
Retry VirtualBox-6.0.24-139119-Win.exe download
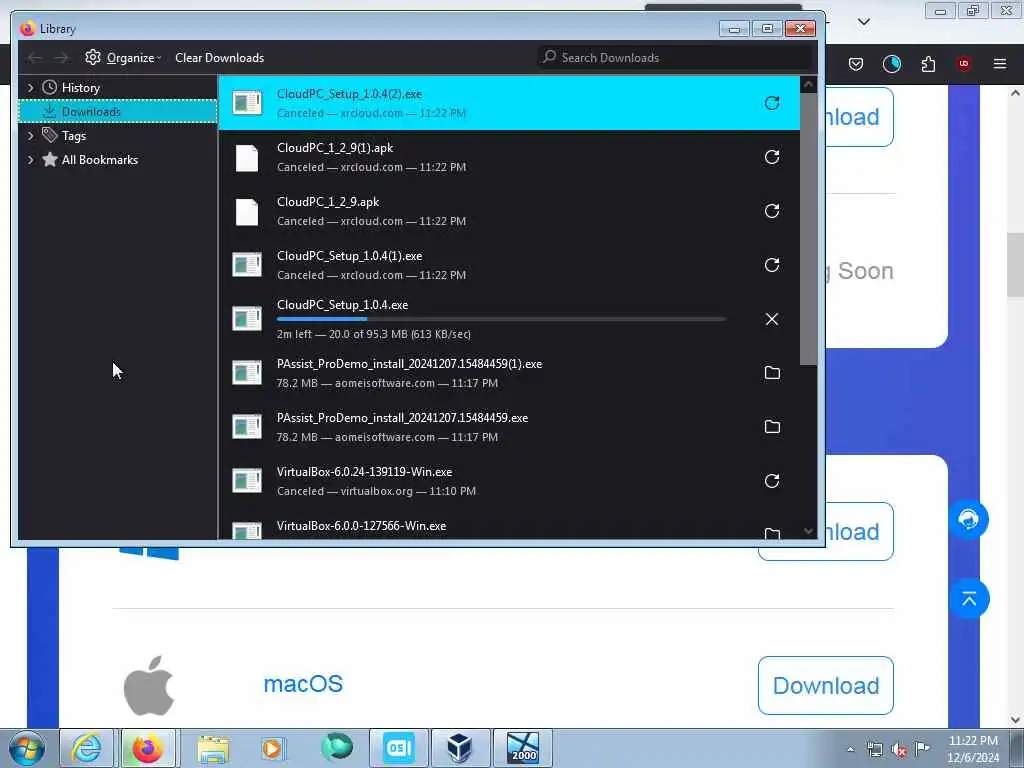coord(771,481)
